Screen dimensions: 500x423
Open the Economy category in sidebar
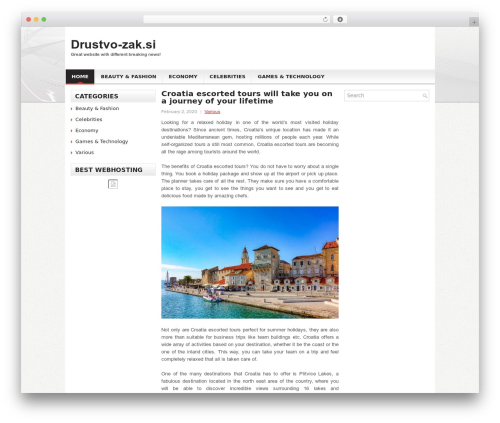click(x=87, y=130)
